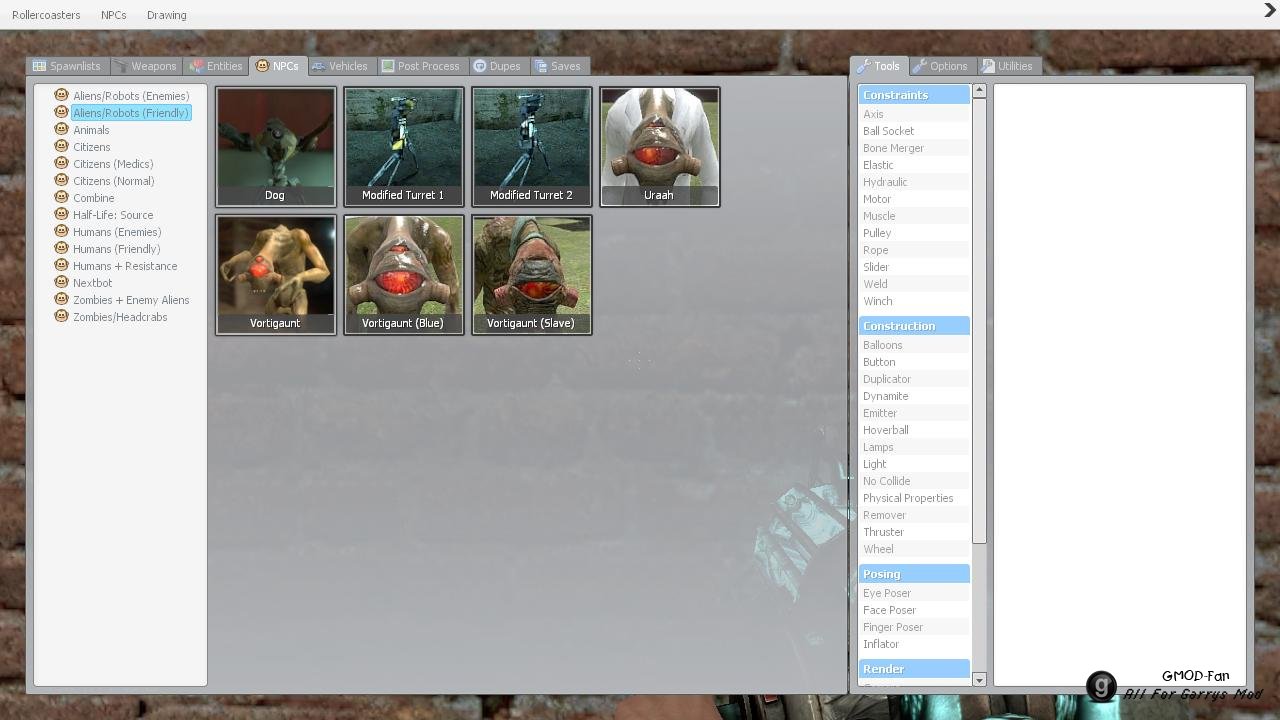Screen dimensions: 1280x720
Task: Click the tool list scroll down arrow
Action: click(979, 679)
